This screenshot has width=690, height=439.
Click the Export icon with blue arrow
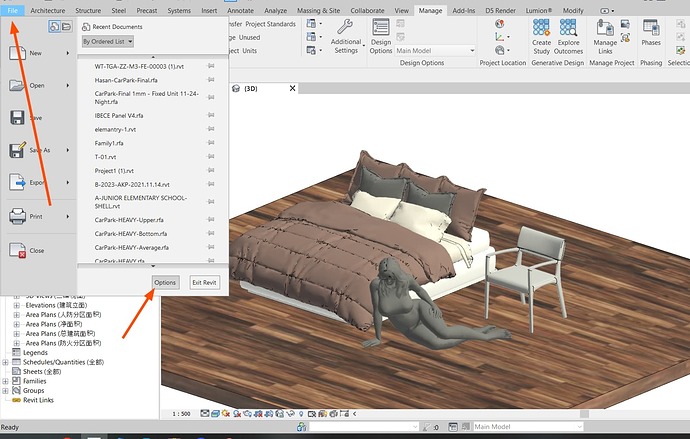pyautogui.click(x=17, y=182)
